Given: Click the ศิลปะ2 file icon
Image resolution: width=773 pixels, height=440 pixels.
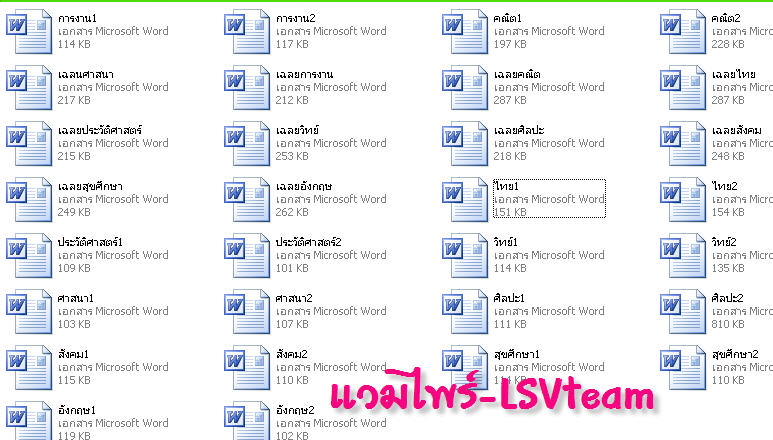Looking at the screenshot, I should [x=682, y=311].
